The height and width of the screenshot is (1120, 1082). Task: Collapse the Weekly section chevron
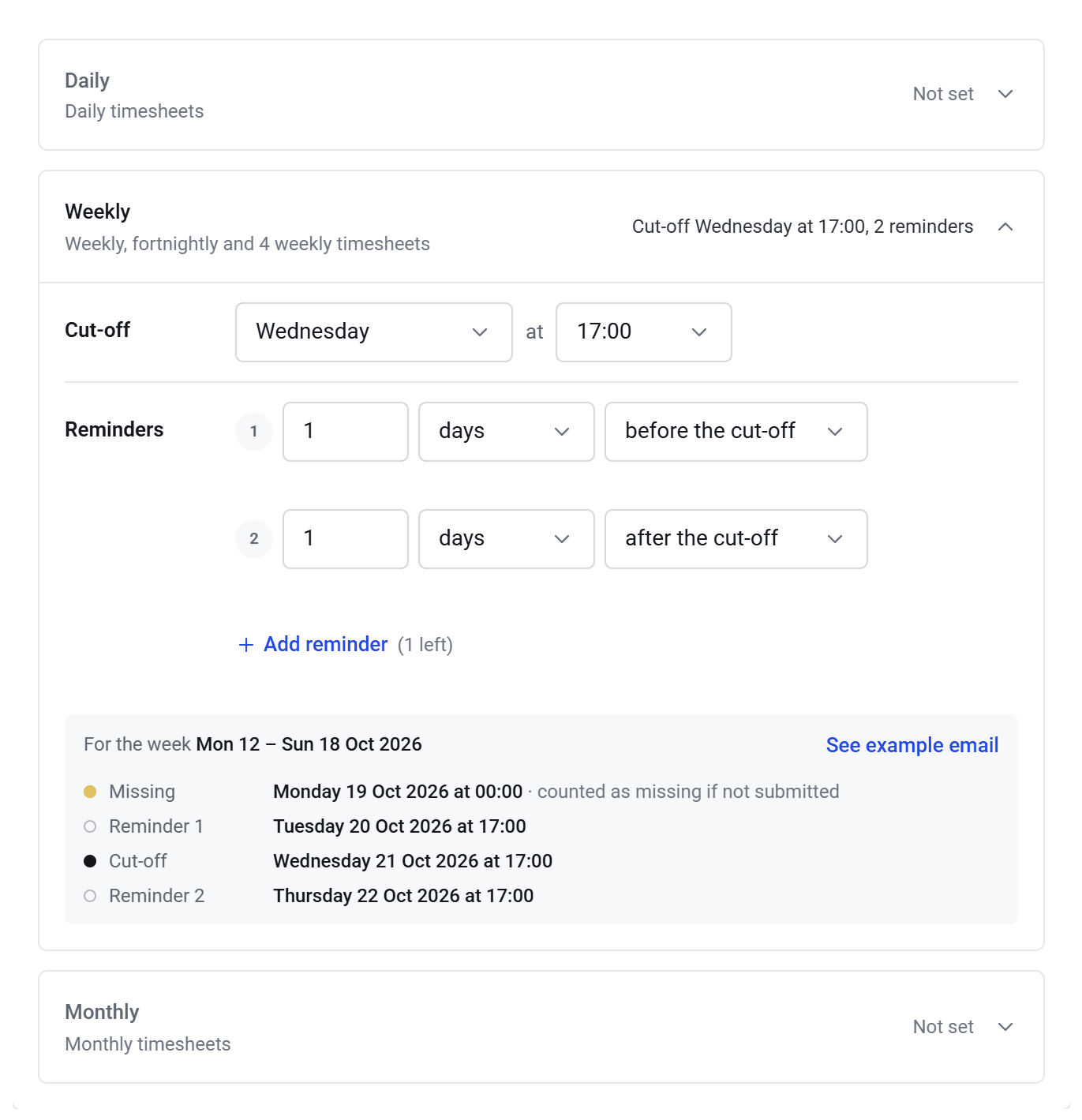(x=1005, y=227)
